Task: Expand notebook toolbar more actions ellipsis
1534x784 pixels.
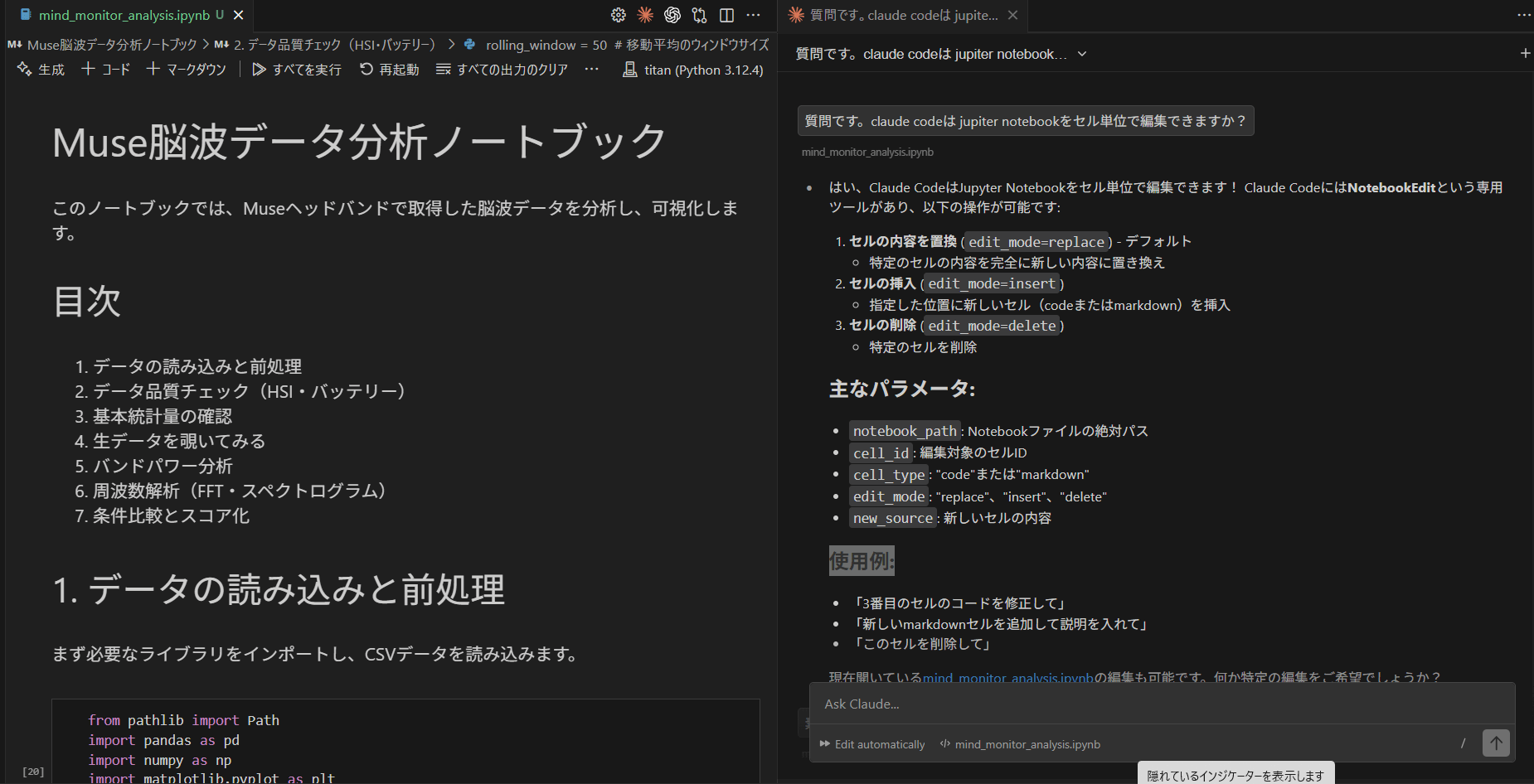Action: click(x=591, y=70)
